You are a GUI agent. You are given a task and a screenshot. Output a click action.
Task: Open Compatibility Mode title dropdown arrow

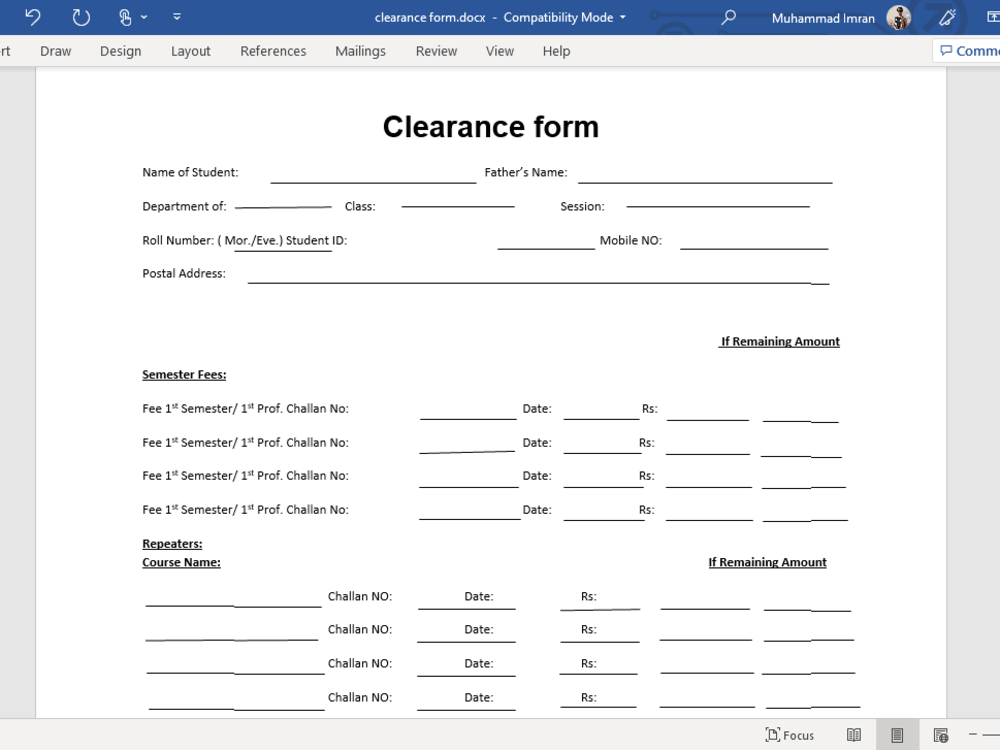point(623,17)
